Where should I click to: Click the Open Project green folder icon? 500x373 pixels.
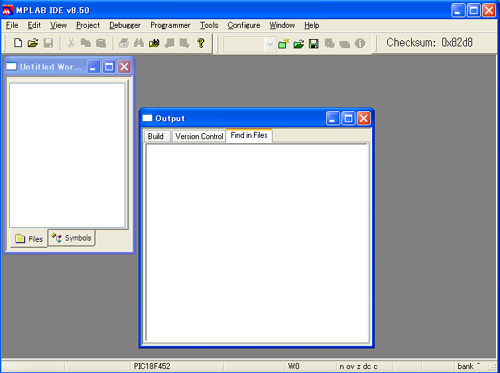[298, 44]
